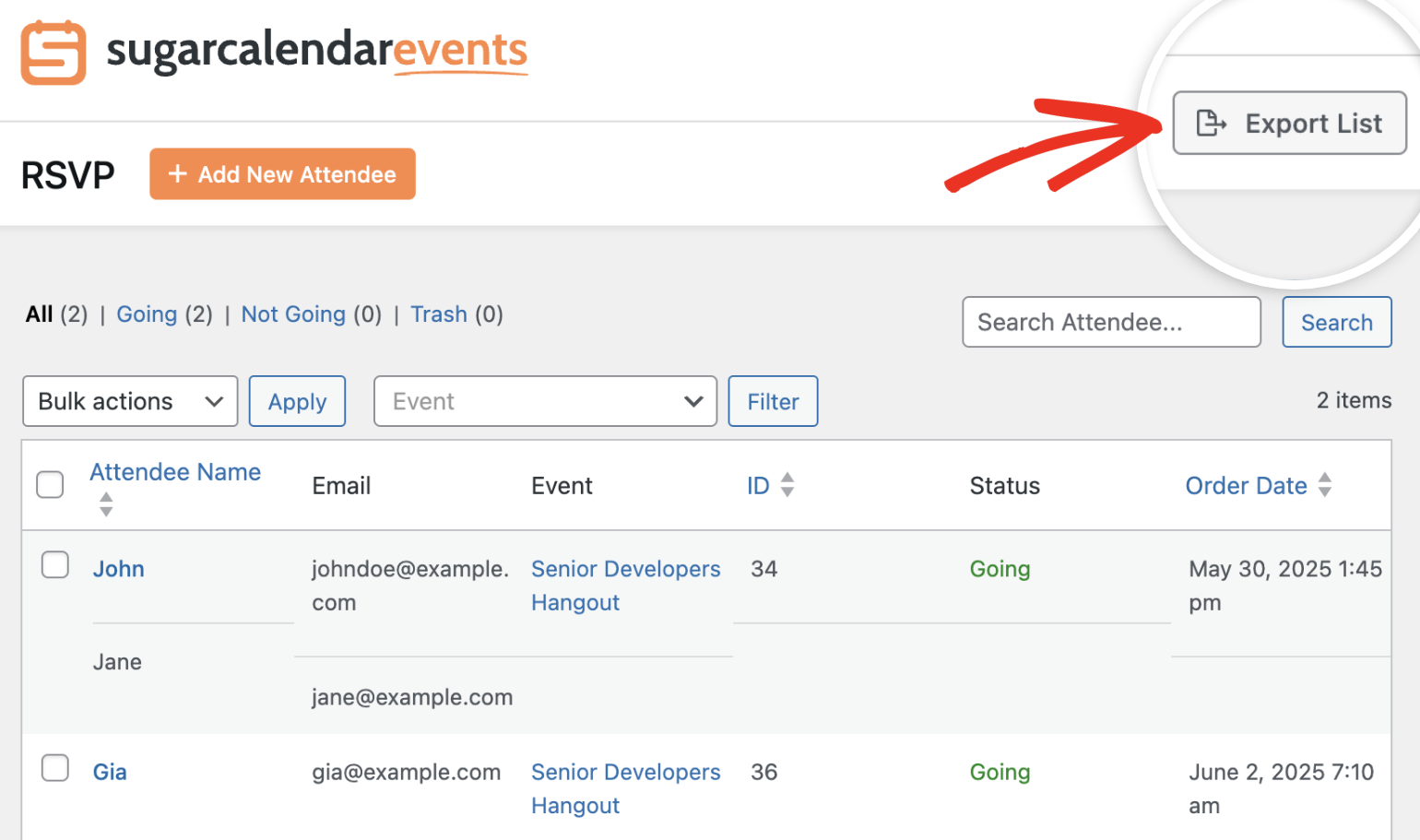Focus the Search Attendee field

pos(1111,322)
